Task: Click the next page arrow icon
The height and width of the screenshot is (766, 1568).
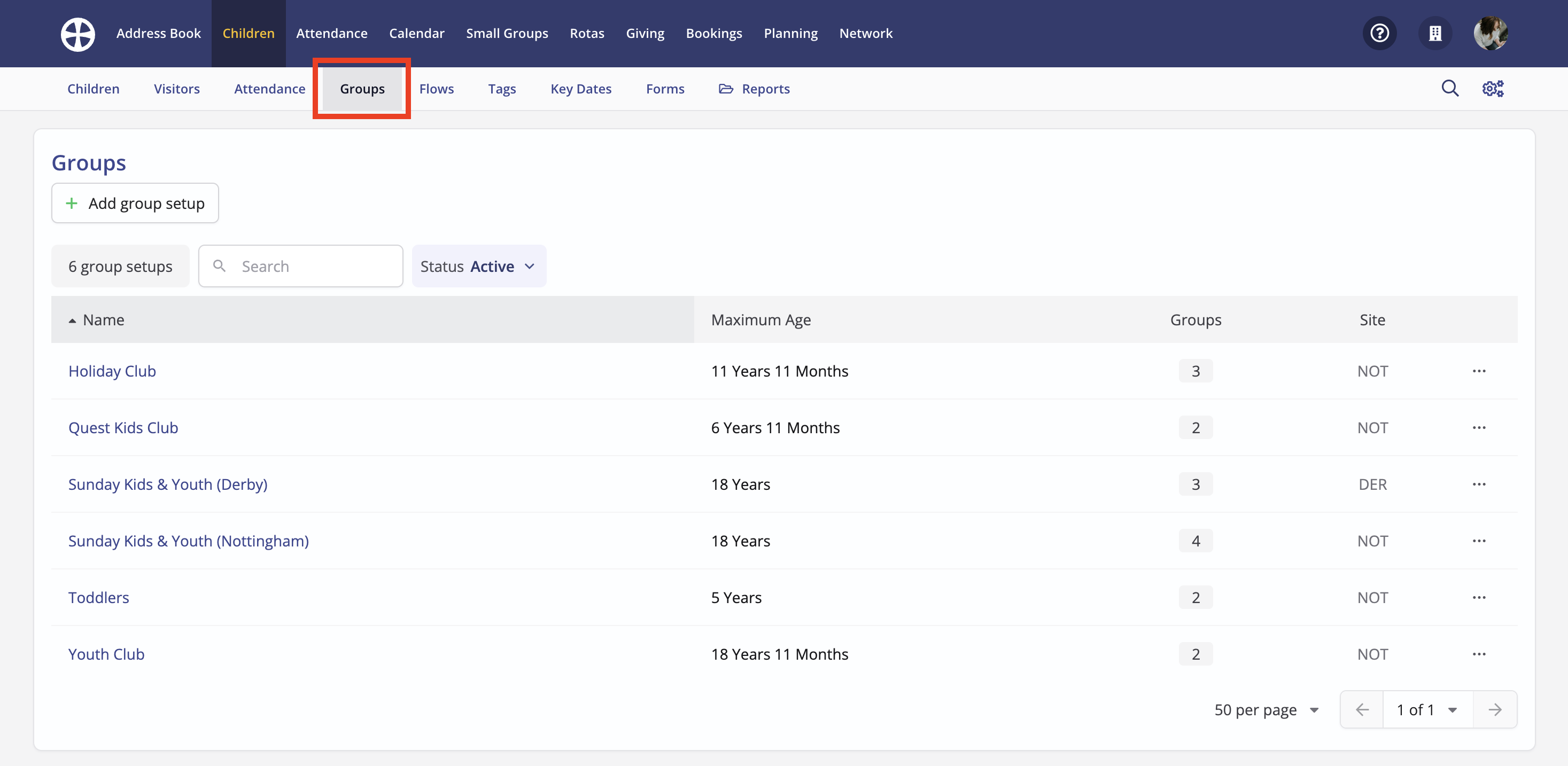Action: click(x=1496, y=709)
